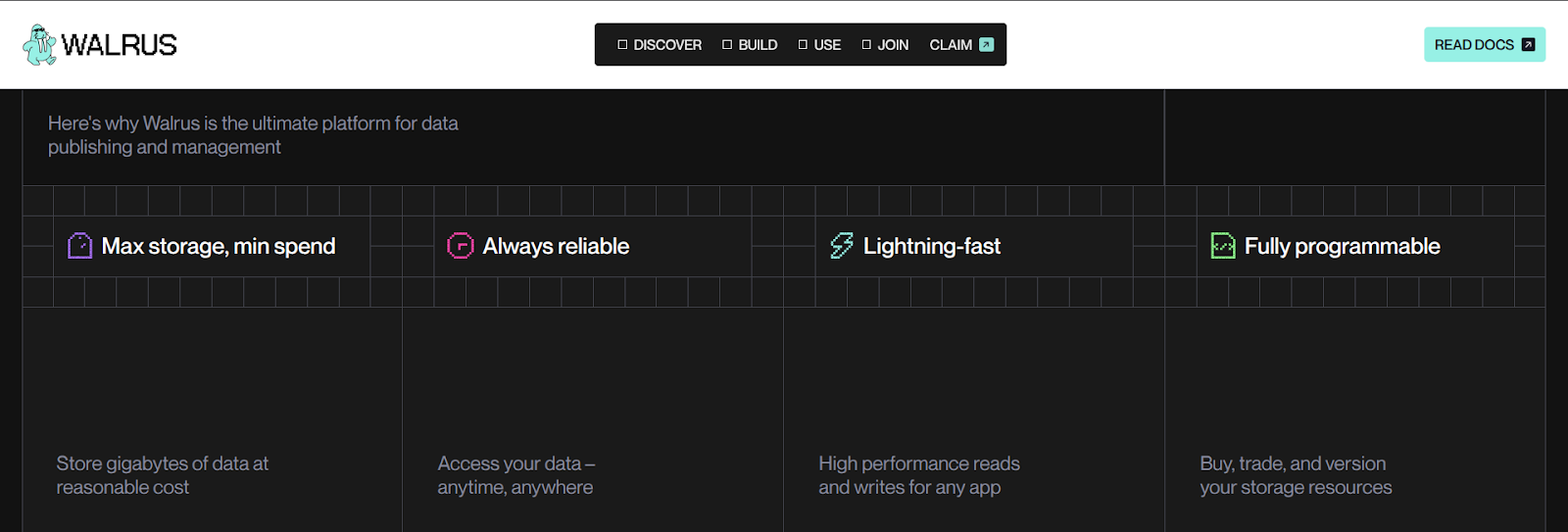Click 'Buy, trade, and version' description text
Viewport: 1568px width, 532px height.
[1296, 475]
